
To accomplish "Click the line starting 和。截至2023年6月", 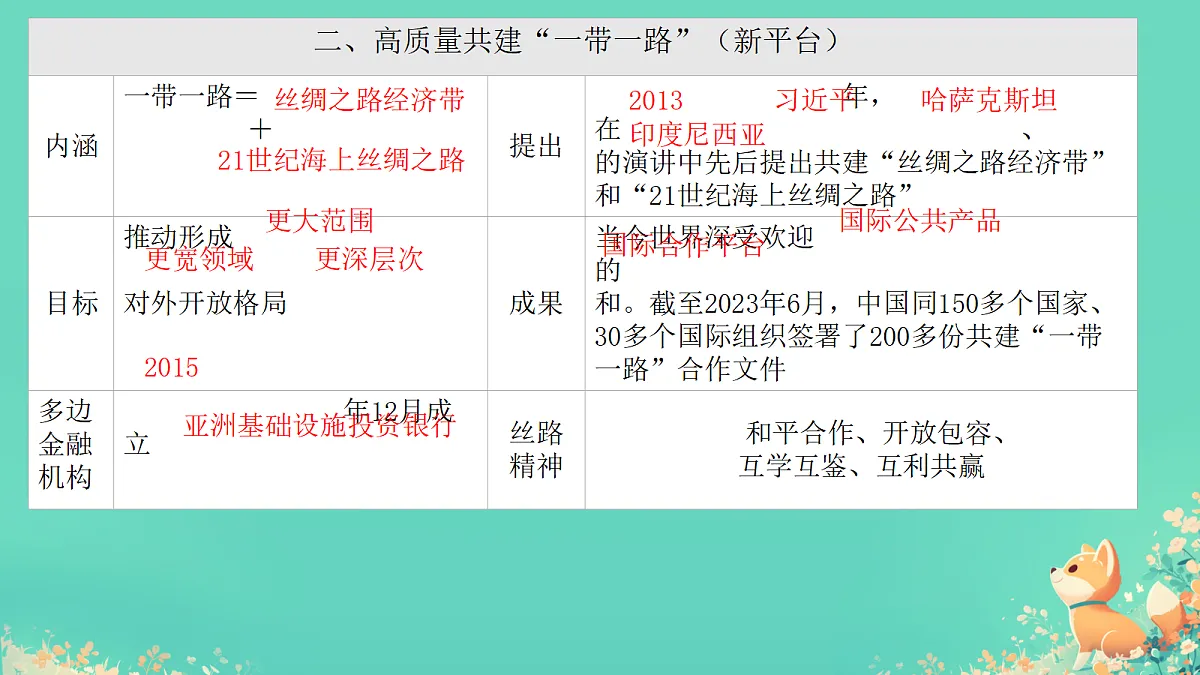I will [x=850, y=303].
